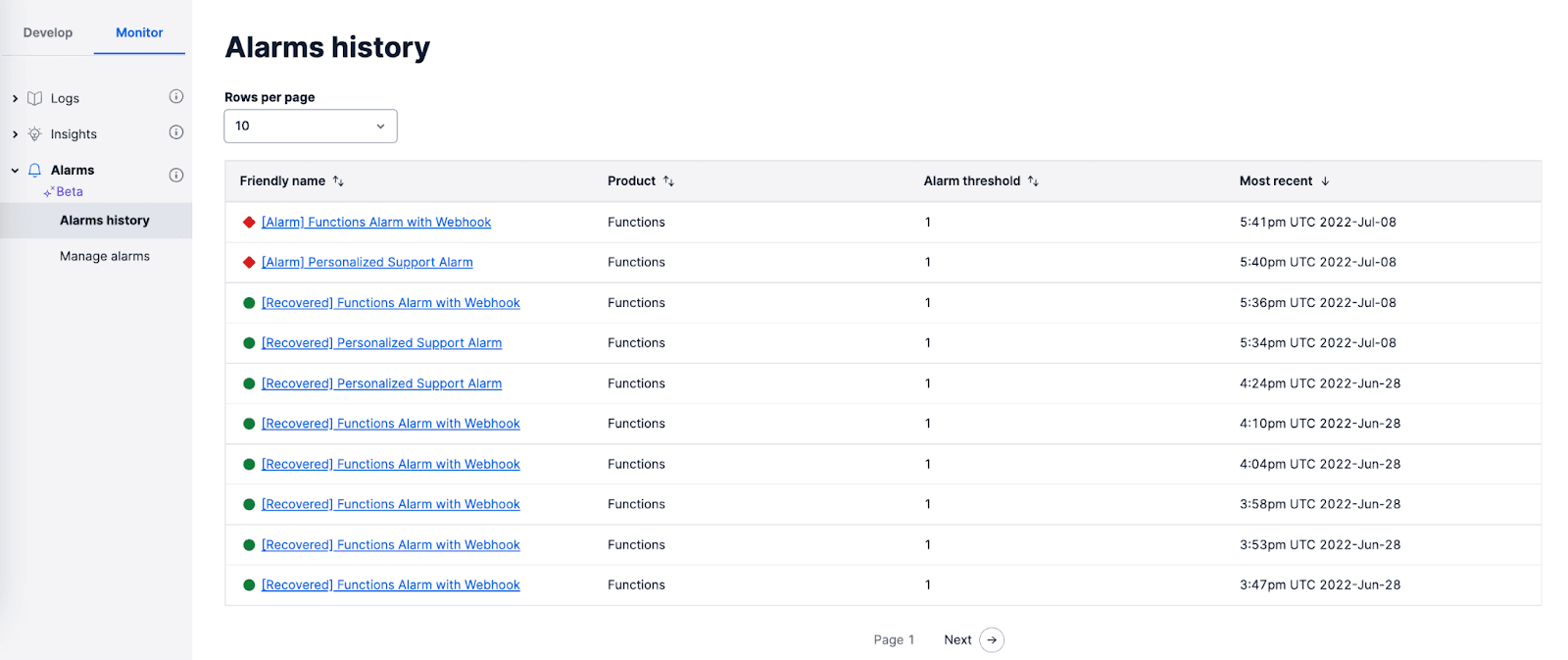Image resolution: width=1568 pixels, height=660 pixels.
Task: Switch to the Develop tab
Action: coord(48,32)
